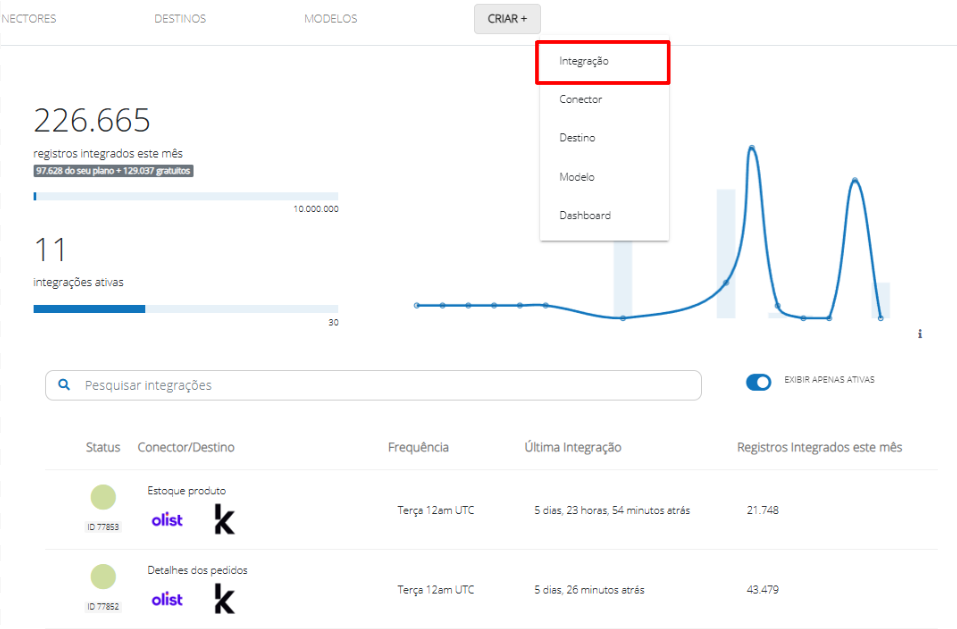Switch to the MODELOS tab

330,19
